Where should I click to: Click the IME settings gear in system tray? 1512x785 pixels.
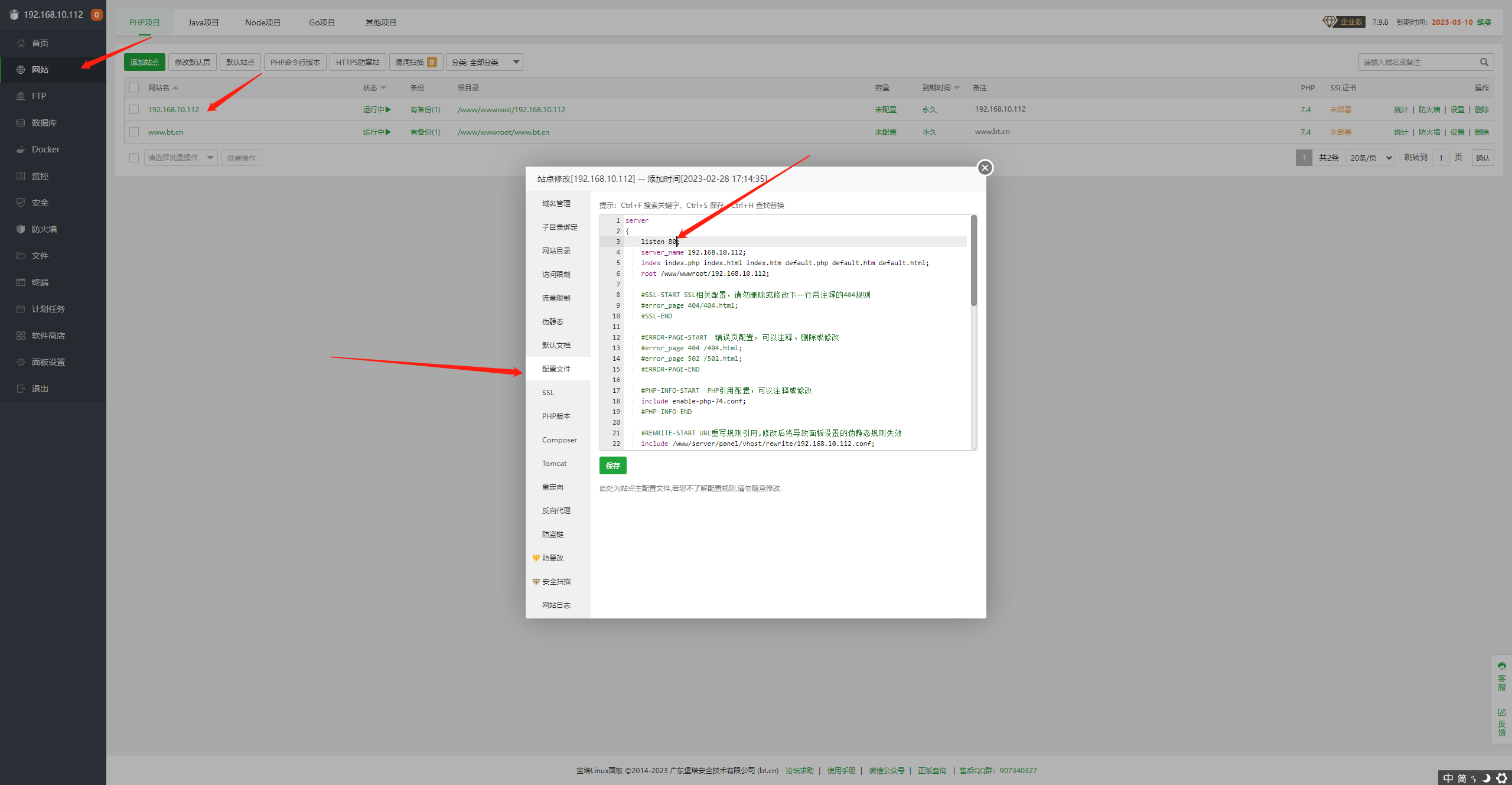[x=1501, y=778]
